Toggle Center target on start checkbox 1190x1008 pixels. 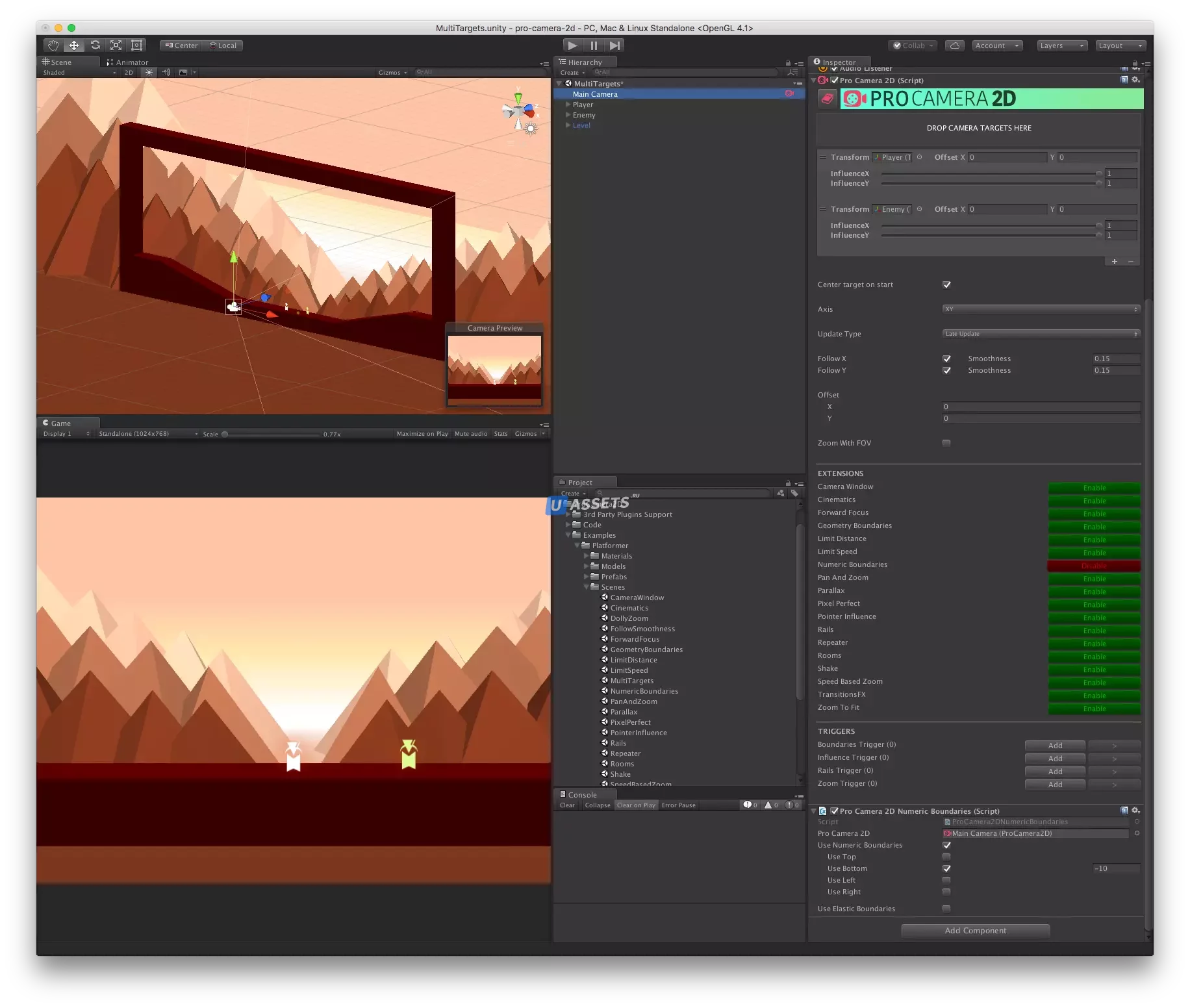coord(946,284)
